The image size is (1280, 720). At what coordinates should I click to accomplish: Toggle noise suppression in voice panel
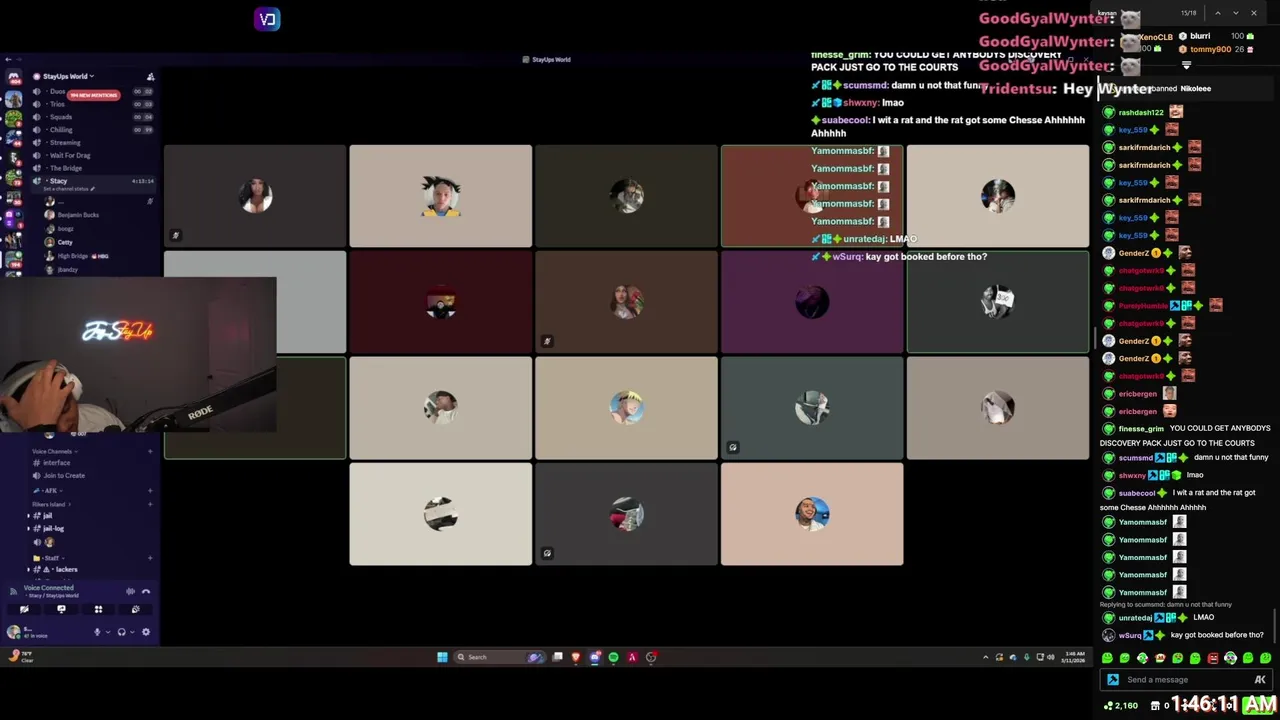(130, 591)
